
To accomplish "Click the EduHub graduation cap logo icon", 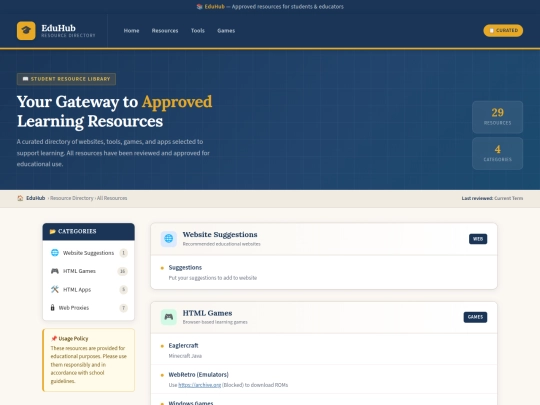I will [x=26, y=31].
